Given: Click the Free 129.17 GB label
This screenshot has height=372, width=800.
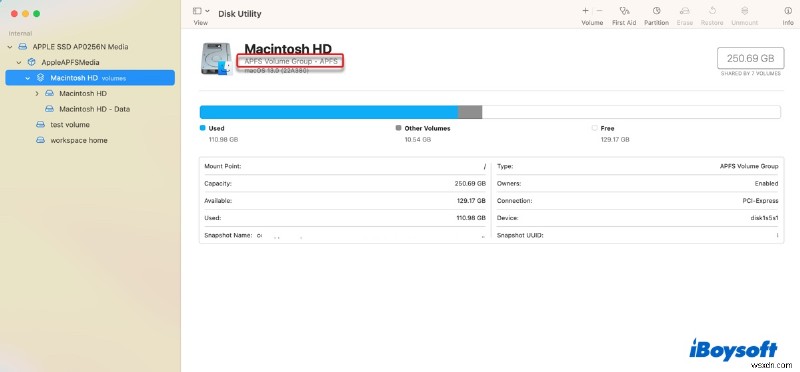Looking at the screenshot, I should tap(615, 139).
